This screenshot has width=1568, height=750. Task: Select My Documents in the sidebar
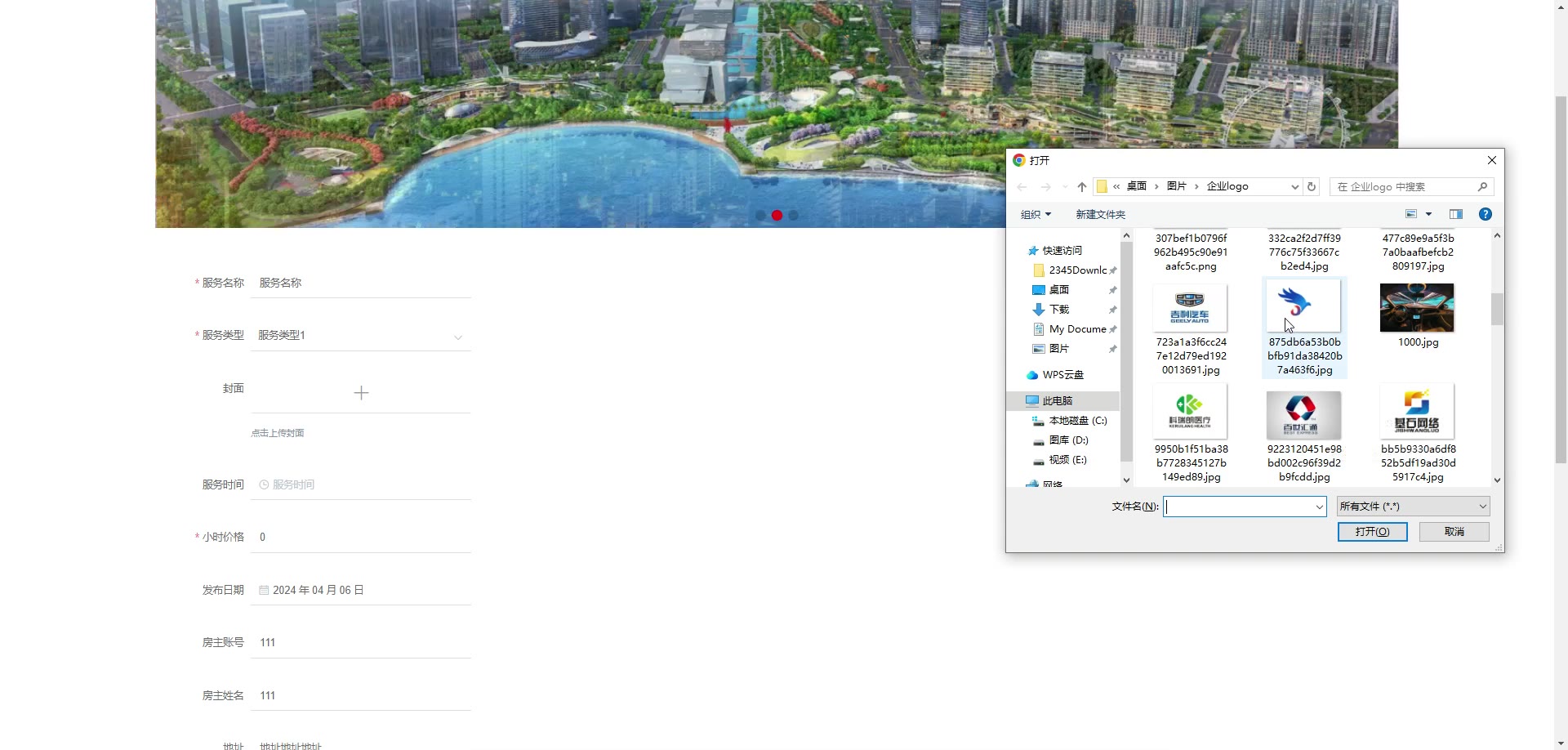tap(1077, 329)
